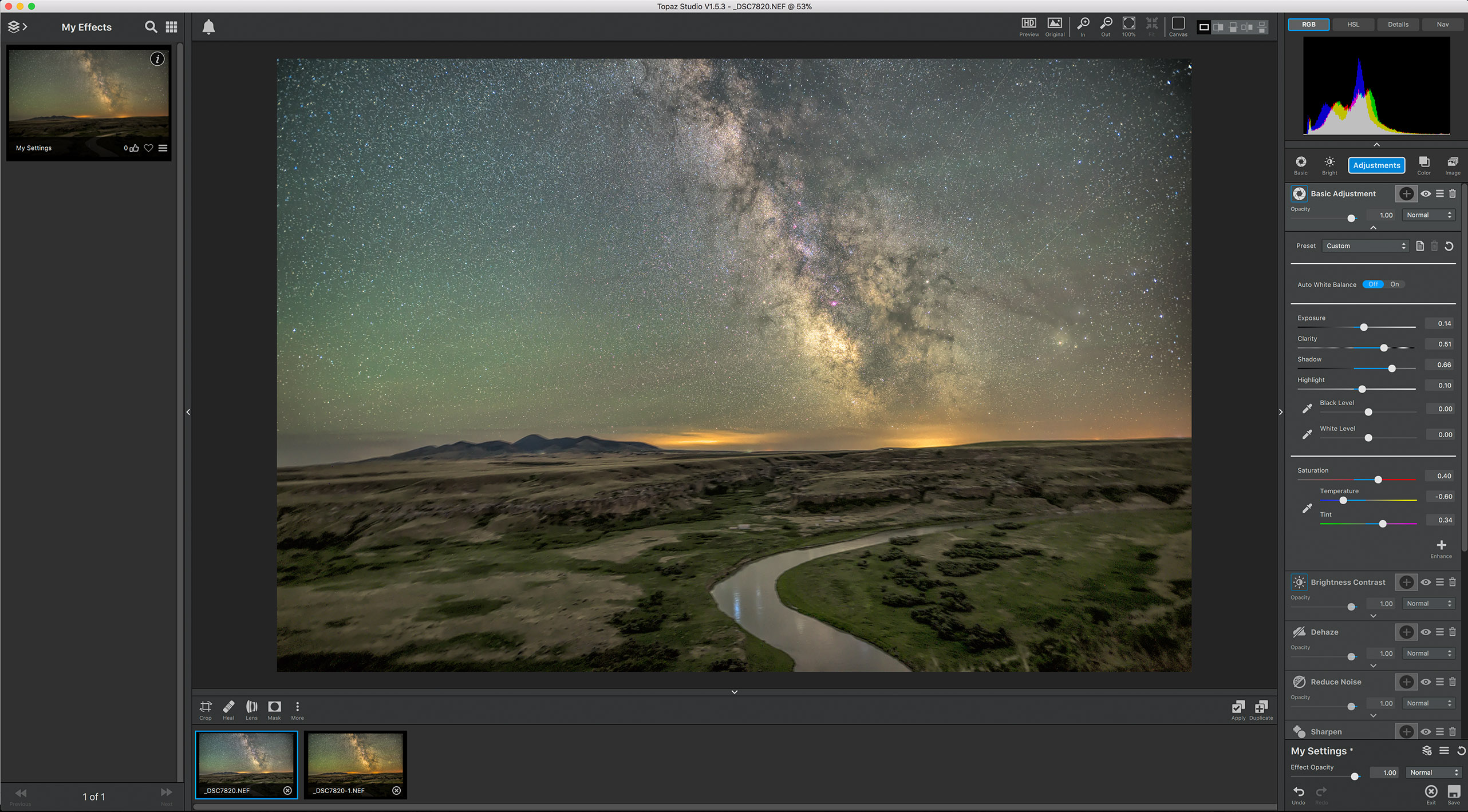The image size is (1468, 812).
Task: Open effects search magnifier
Action: [x=151, y=27]
